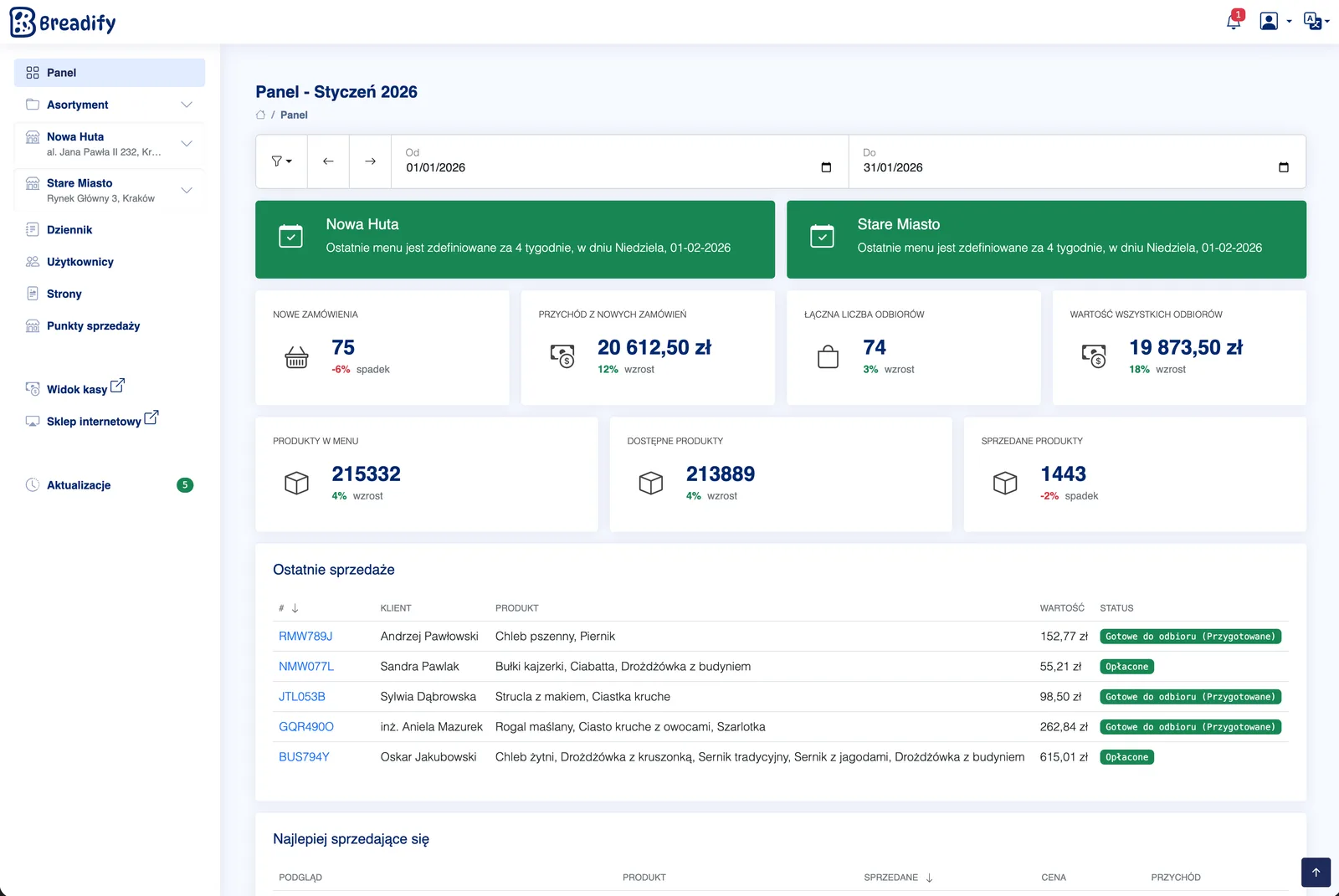
Task: Open Punkty sprzedaży in sidebar
Action: (93, 326)
